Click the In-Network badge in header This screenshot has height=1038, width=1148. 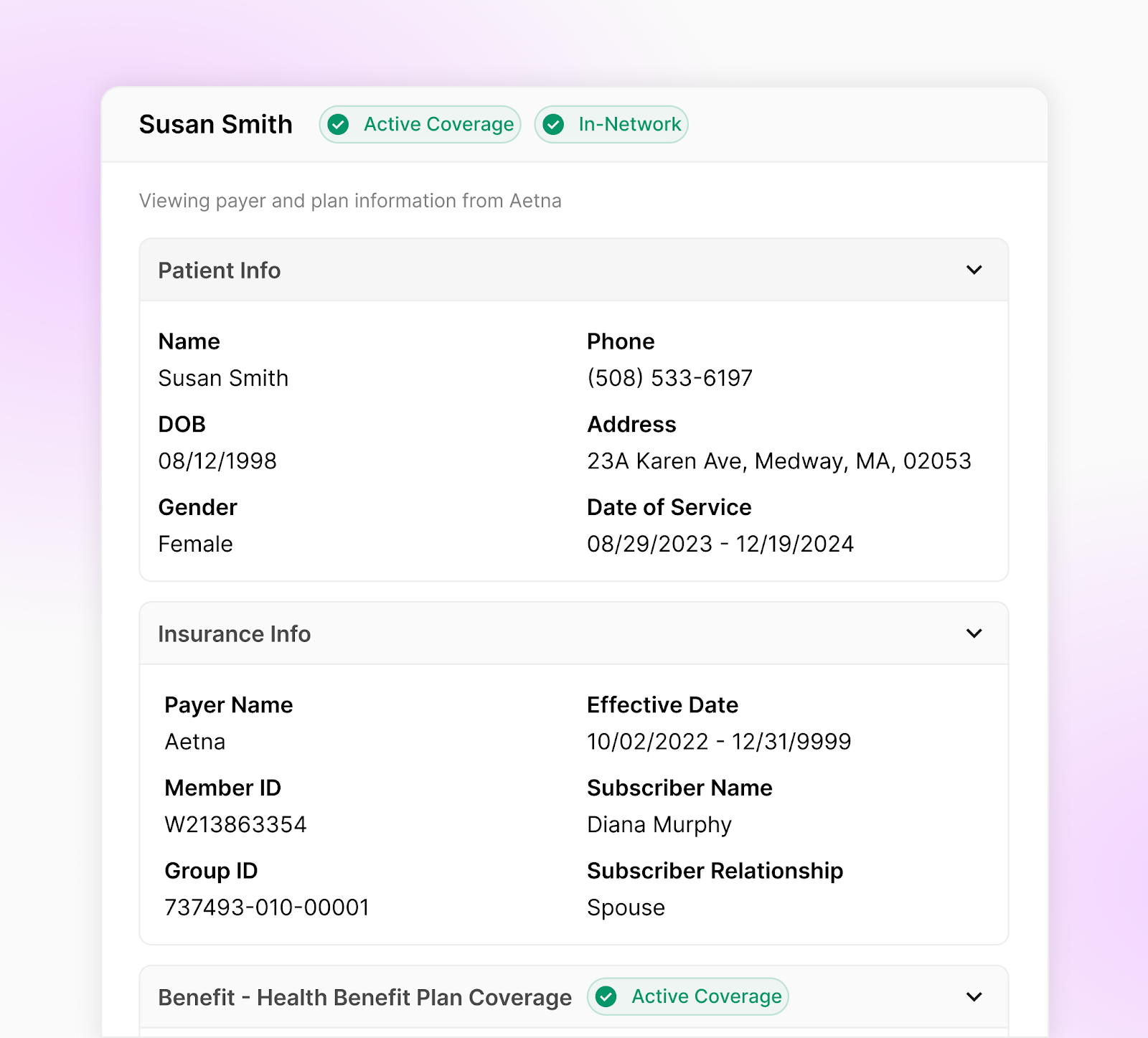[x=611, y=124]
